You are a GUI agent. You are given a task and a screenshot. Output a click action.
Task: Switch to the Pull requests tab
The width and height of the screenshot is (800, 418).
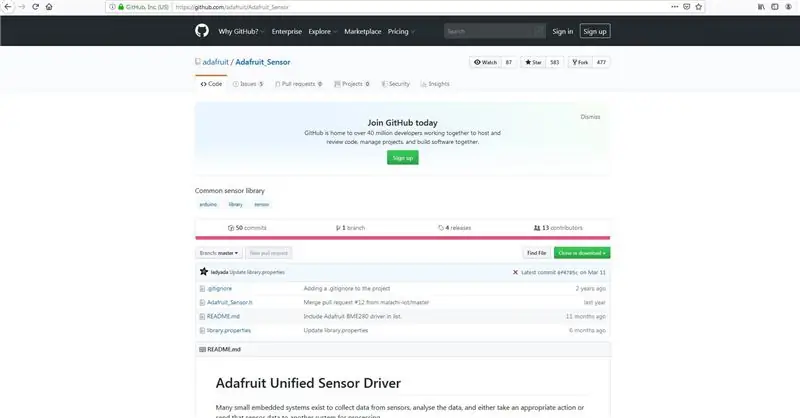click(298, 84)
